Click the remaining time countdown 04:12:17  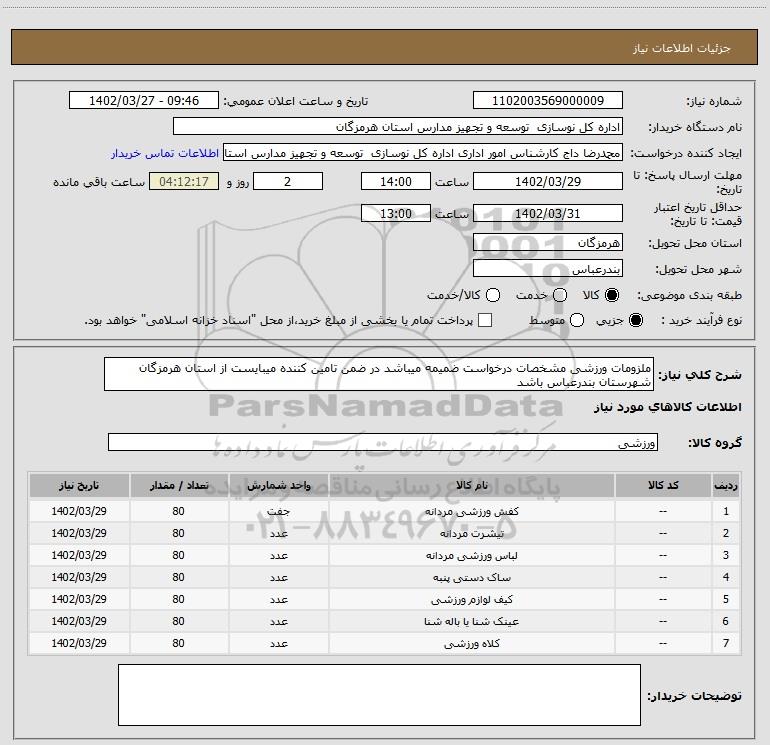(x=184, y=181)
